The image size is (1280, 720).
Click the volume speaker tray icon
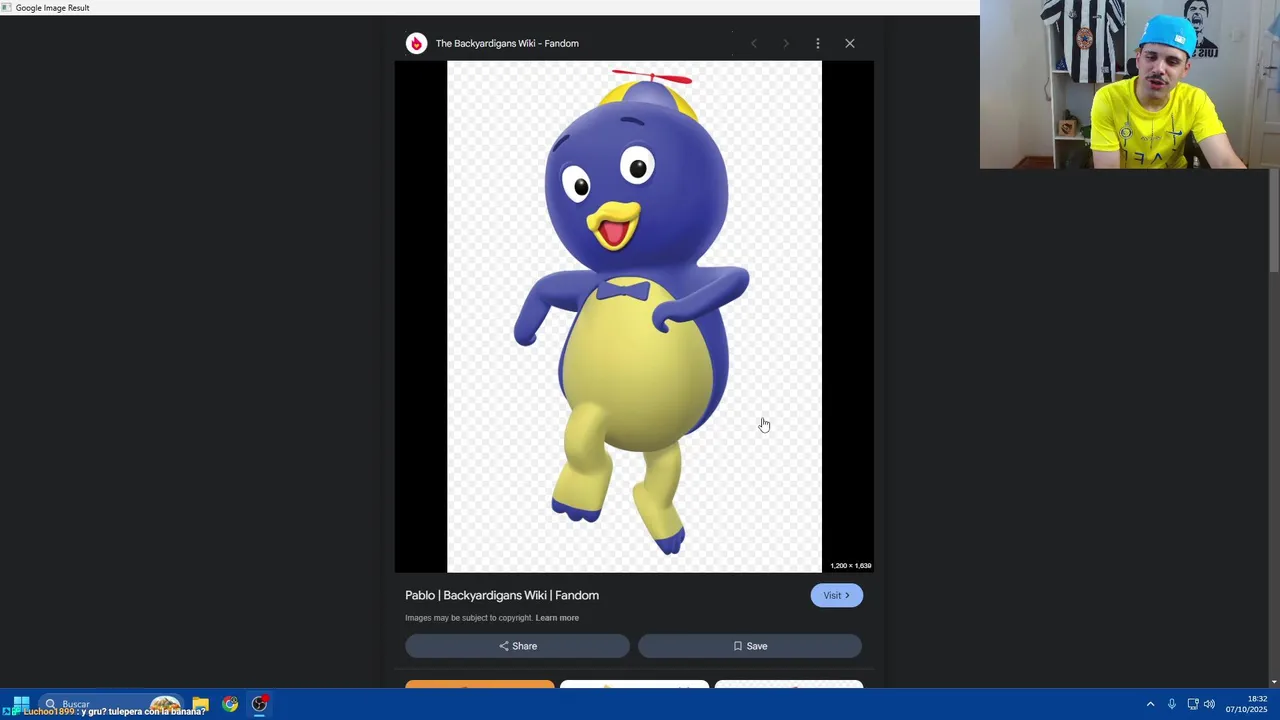[1209, 704]
